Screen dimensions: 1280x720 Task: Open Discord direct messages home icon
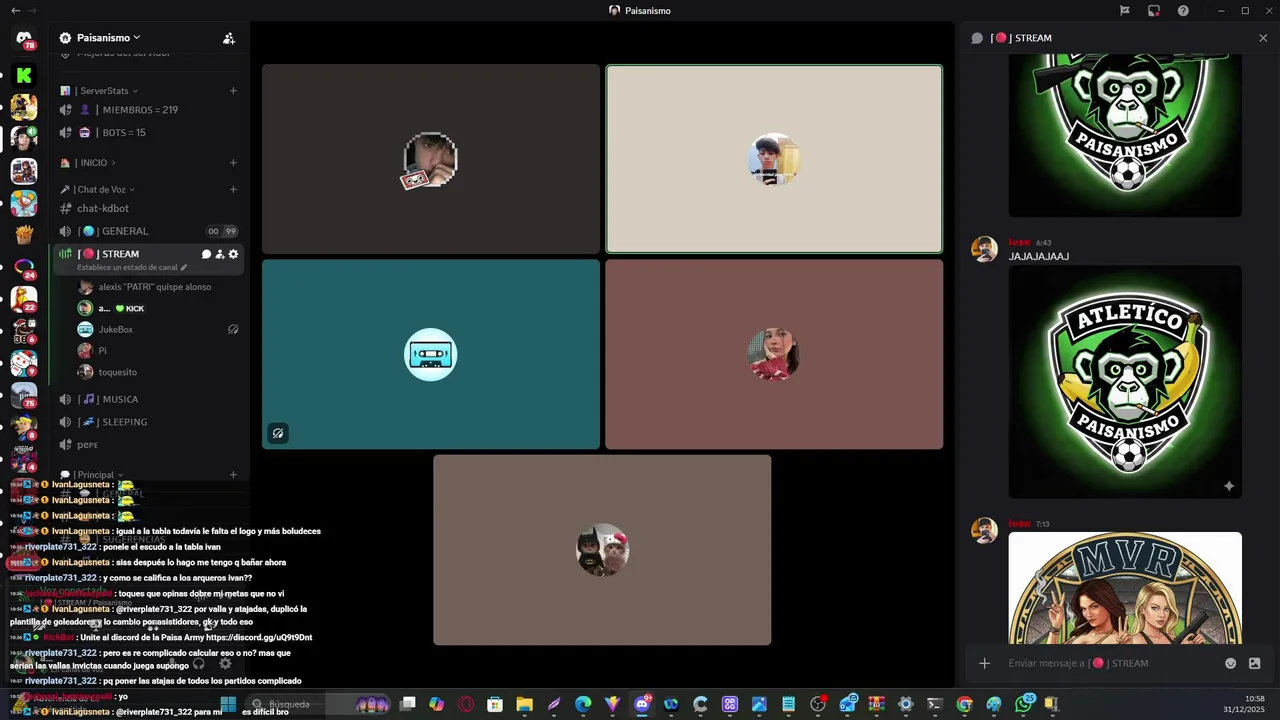pyautogui.click(x=24, y=39)
